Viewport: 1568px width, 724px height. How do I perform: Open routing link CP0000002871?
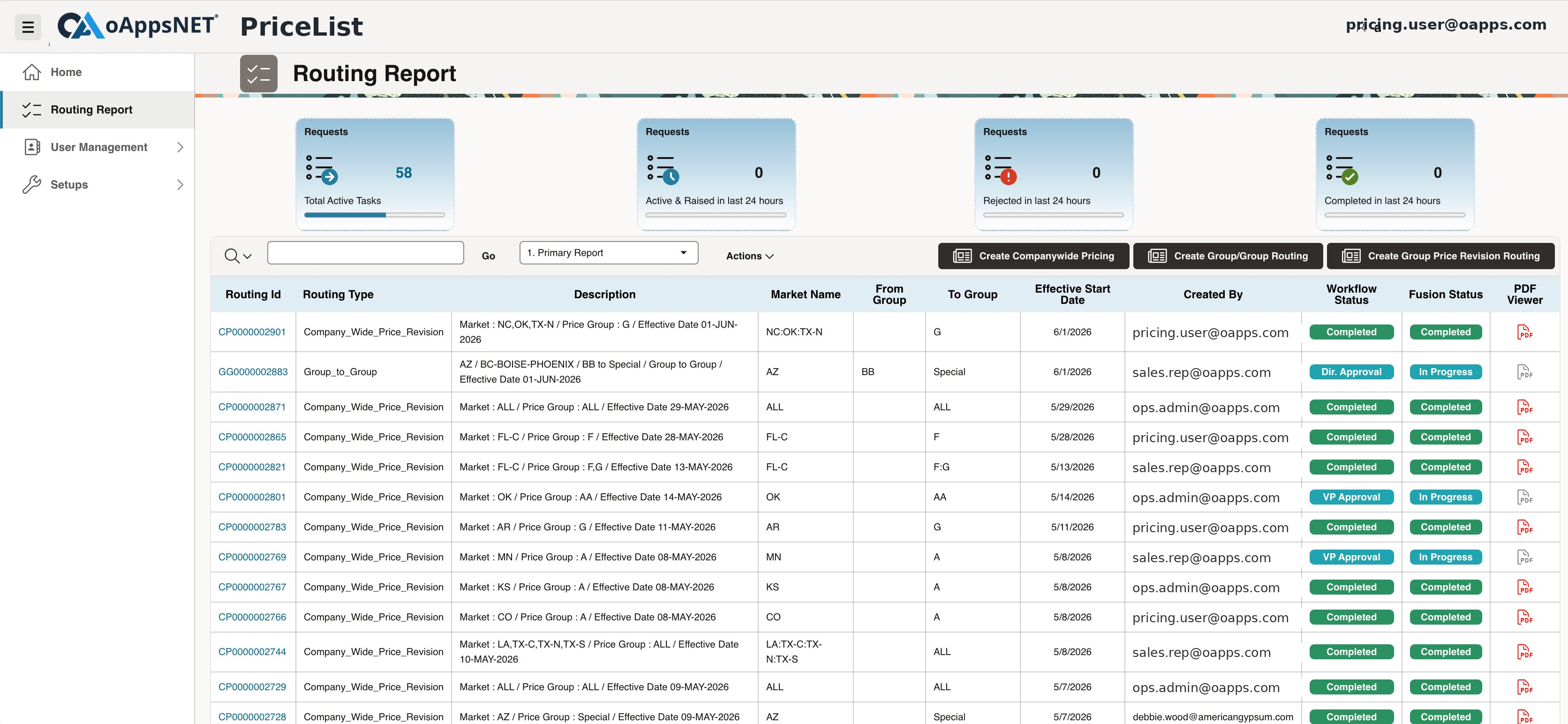[252, 407]
